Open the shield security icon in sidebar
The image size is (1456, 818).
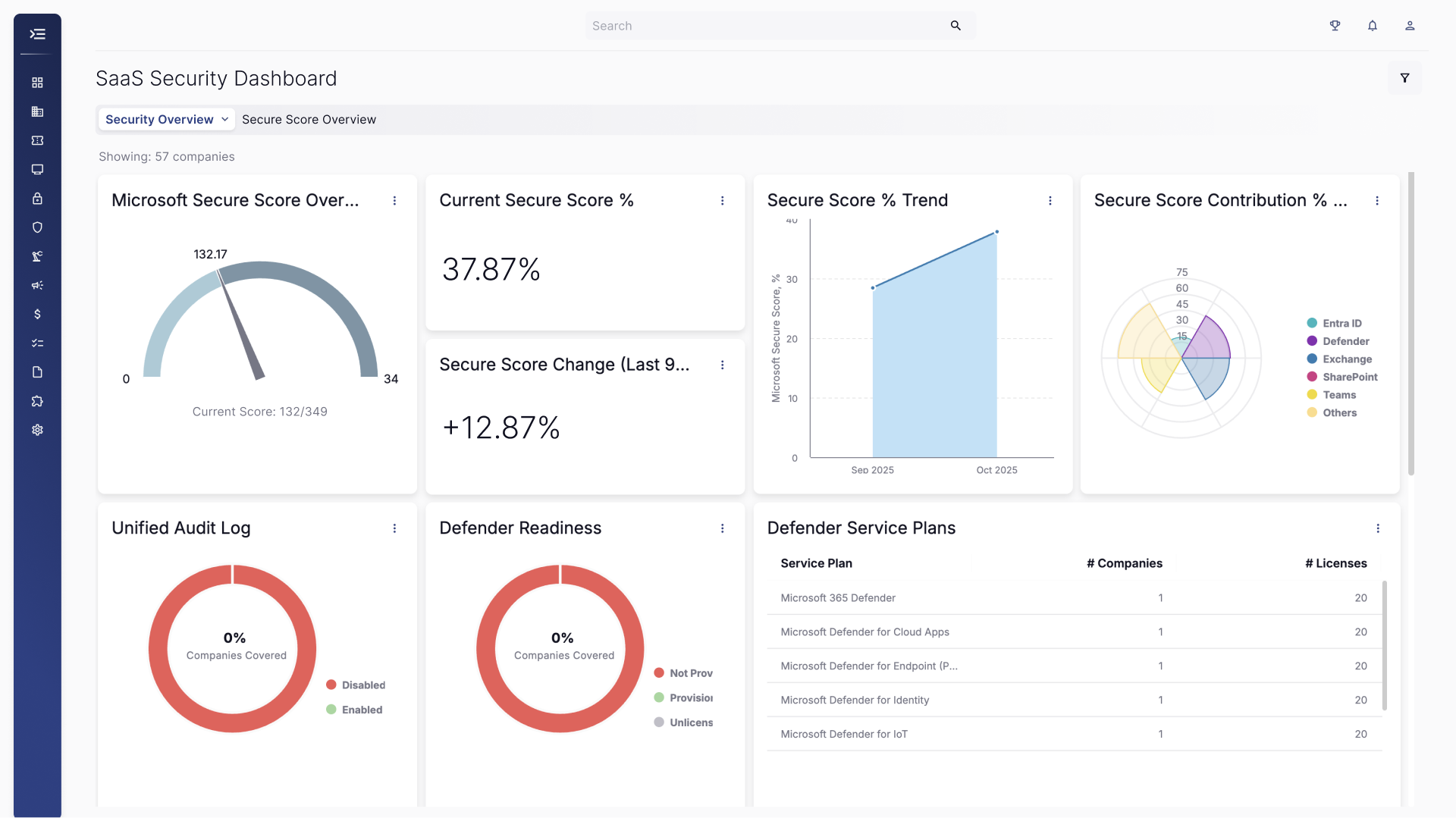37,227
